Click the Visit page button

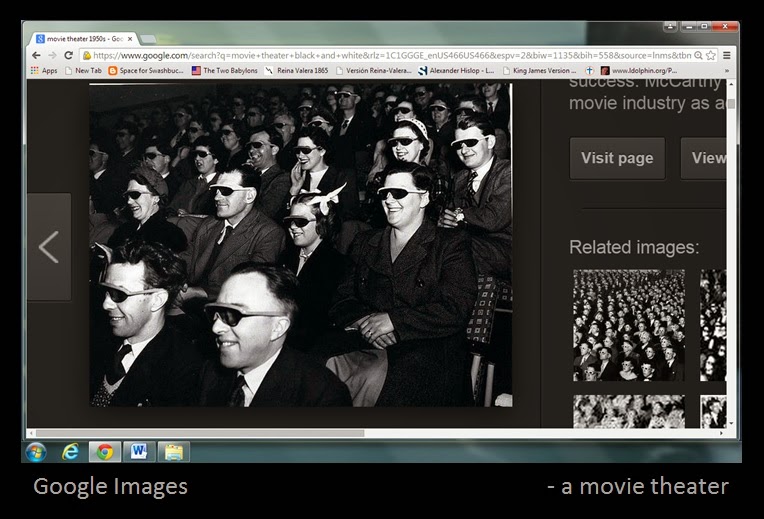click(x=617, y=158)
